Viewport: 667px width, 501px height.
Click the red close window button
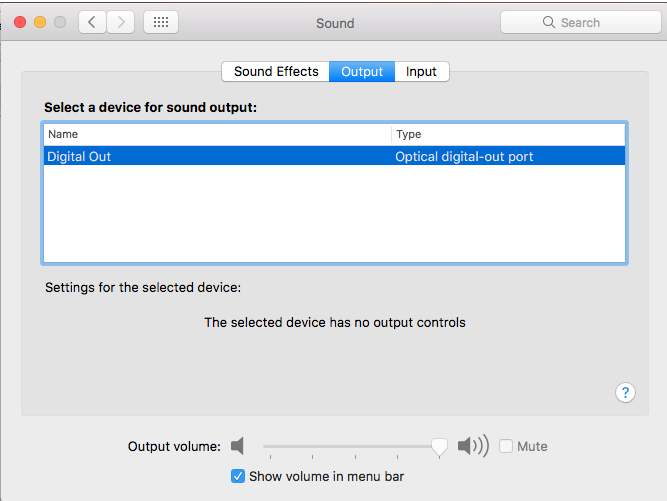coord(20,22)
